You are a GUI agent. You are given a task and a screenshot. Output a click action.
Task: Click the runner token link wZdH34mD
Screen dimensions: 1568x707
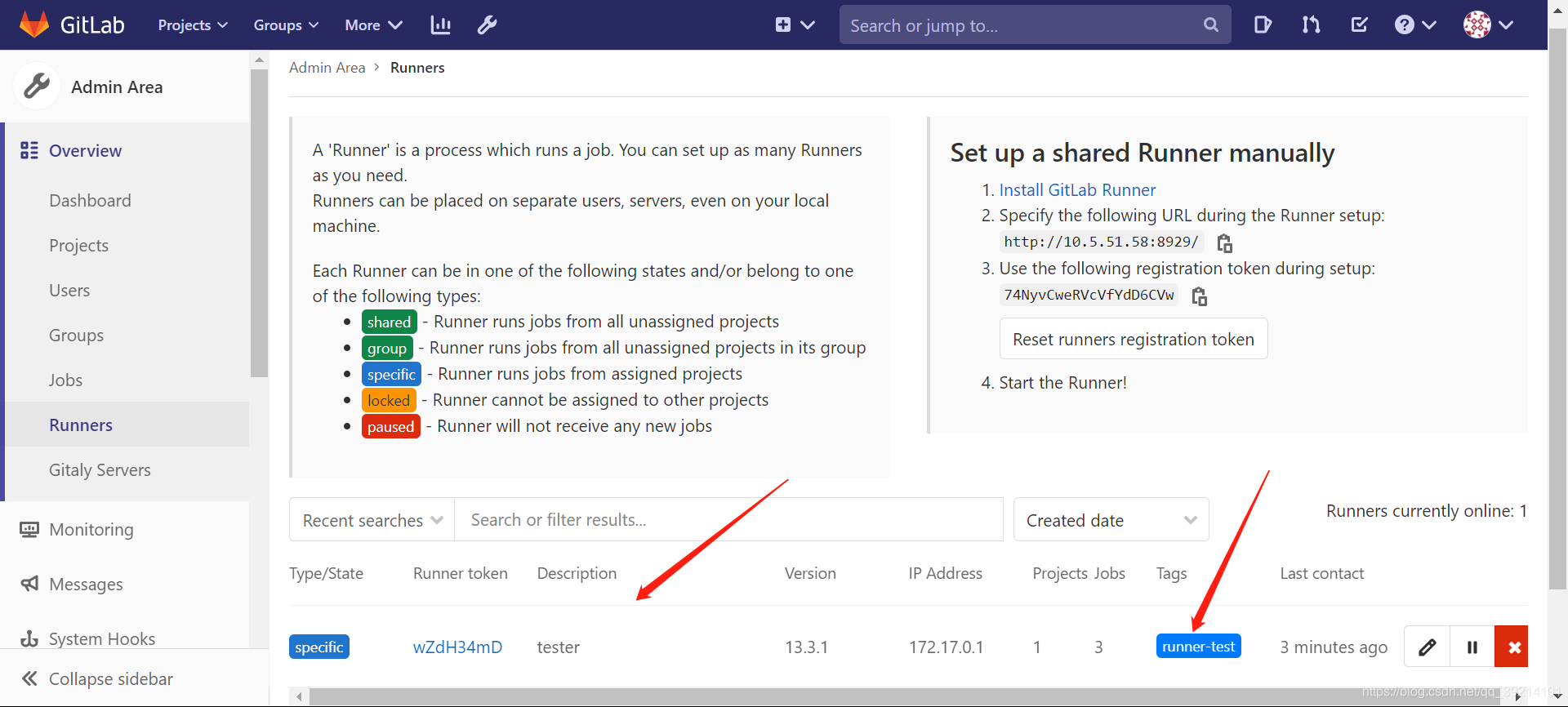(x=457, y=647)
